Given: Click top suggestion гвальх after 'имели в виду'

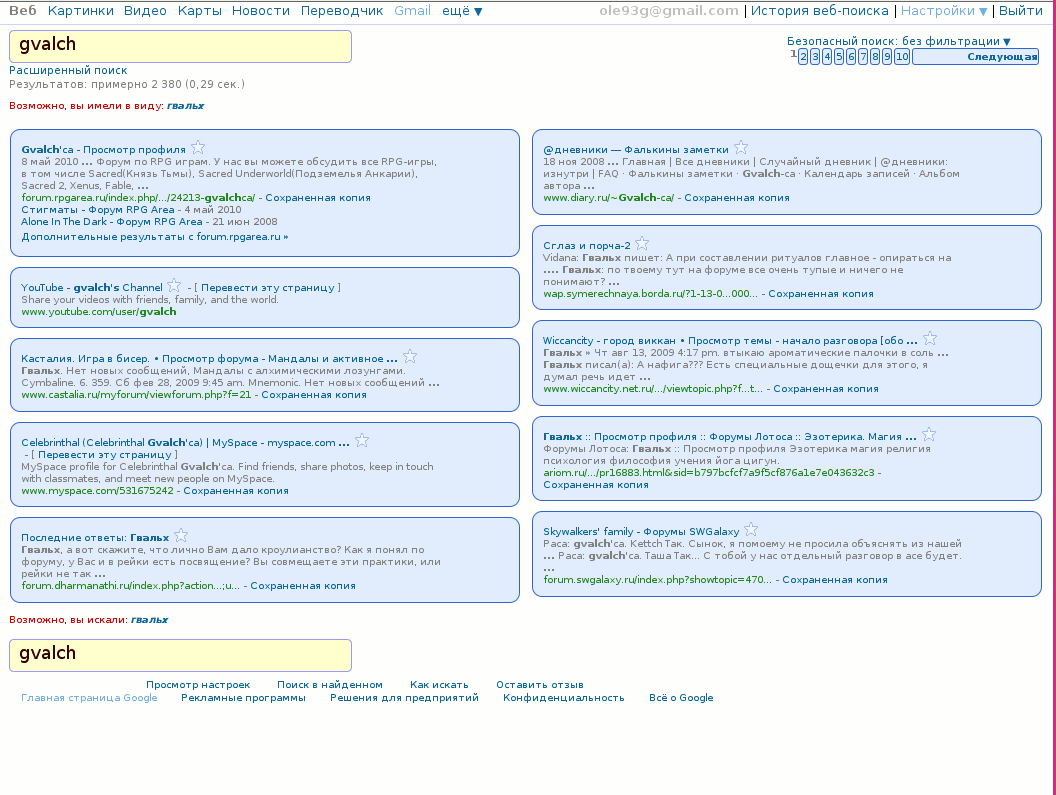Looking at the screenshot, I should (x=185, y=106).
